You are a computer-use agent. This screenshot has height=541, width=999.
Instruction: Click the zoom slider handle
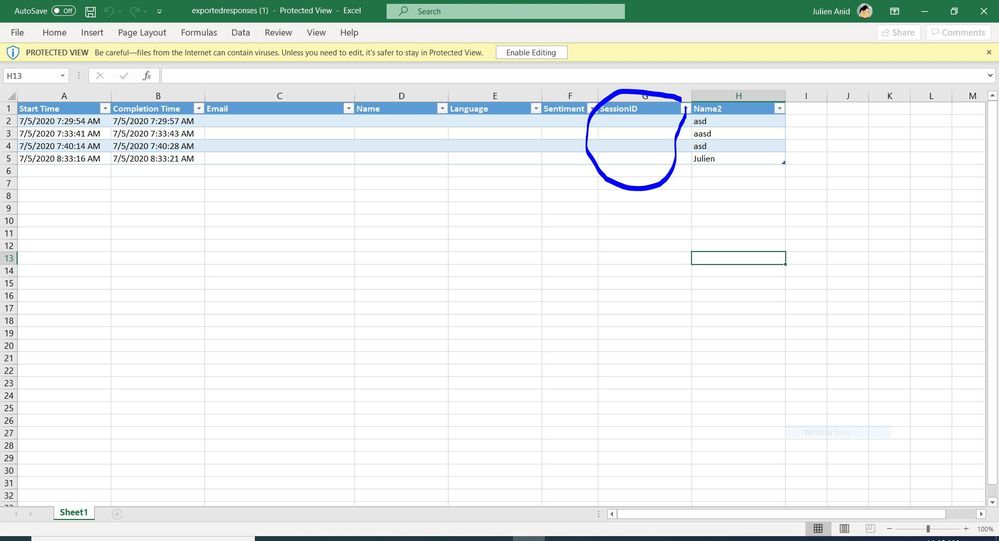[x=928, y=529]
